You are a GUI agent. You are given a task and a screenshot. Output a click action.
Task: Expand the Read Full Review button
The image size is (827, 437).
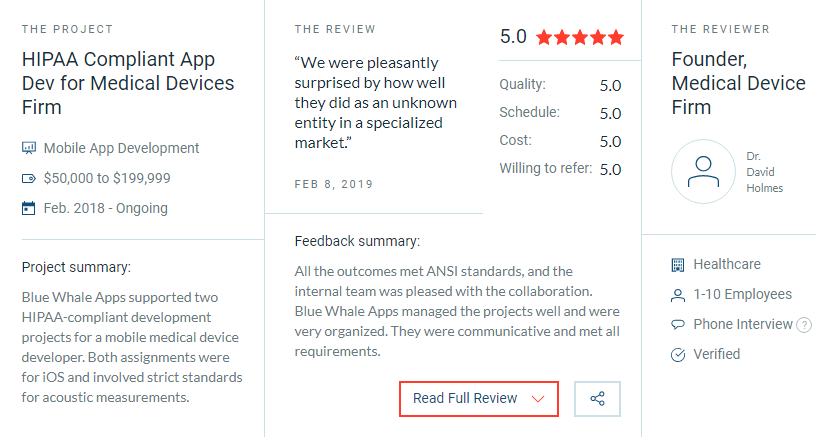point(479,399)
